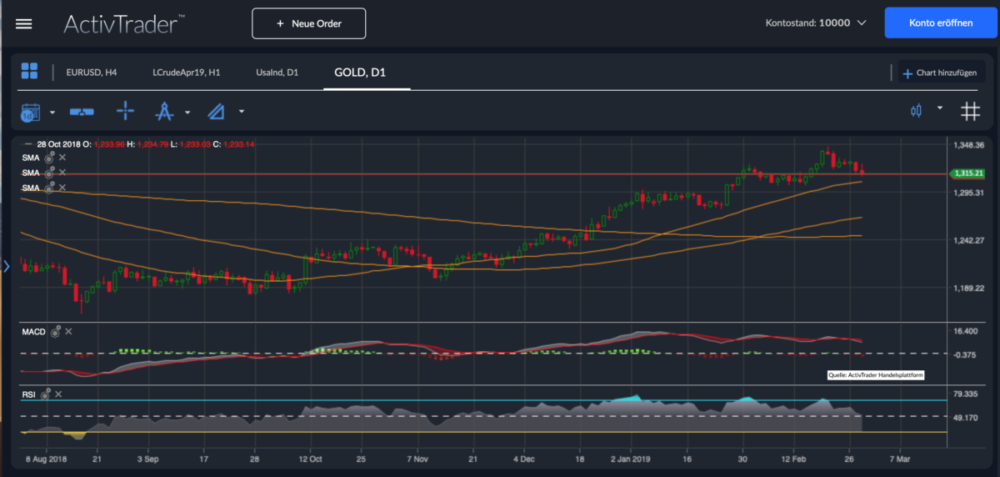Image resolution: width=1000 pixels, height=477 pixels.
Task: Click the 3 Sep date label
Action: click(147, 459)
